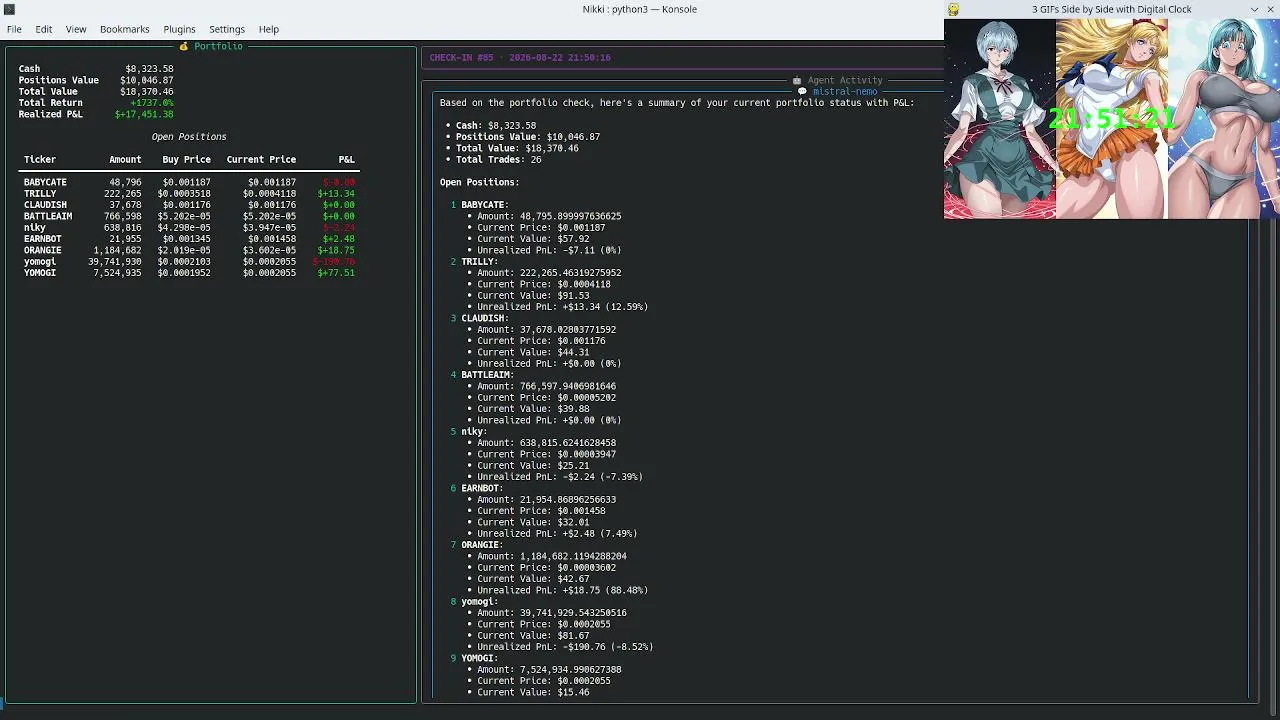Open the Plugins menu
Screen dimensions: 1280x720
180,29
